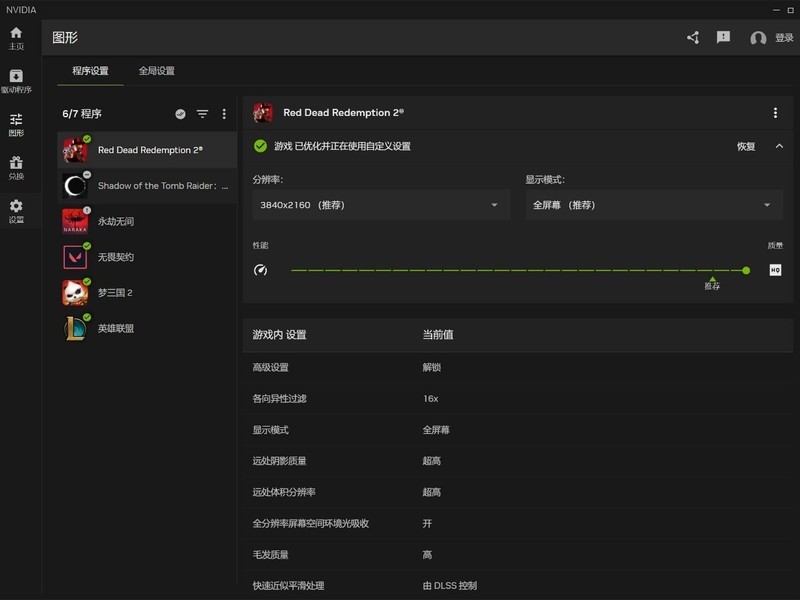Click the 16x value
This screenshot has width=800, height=600.
pyautogui.click(x=431, y=398)
